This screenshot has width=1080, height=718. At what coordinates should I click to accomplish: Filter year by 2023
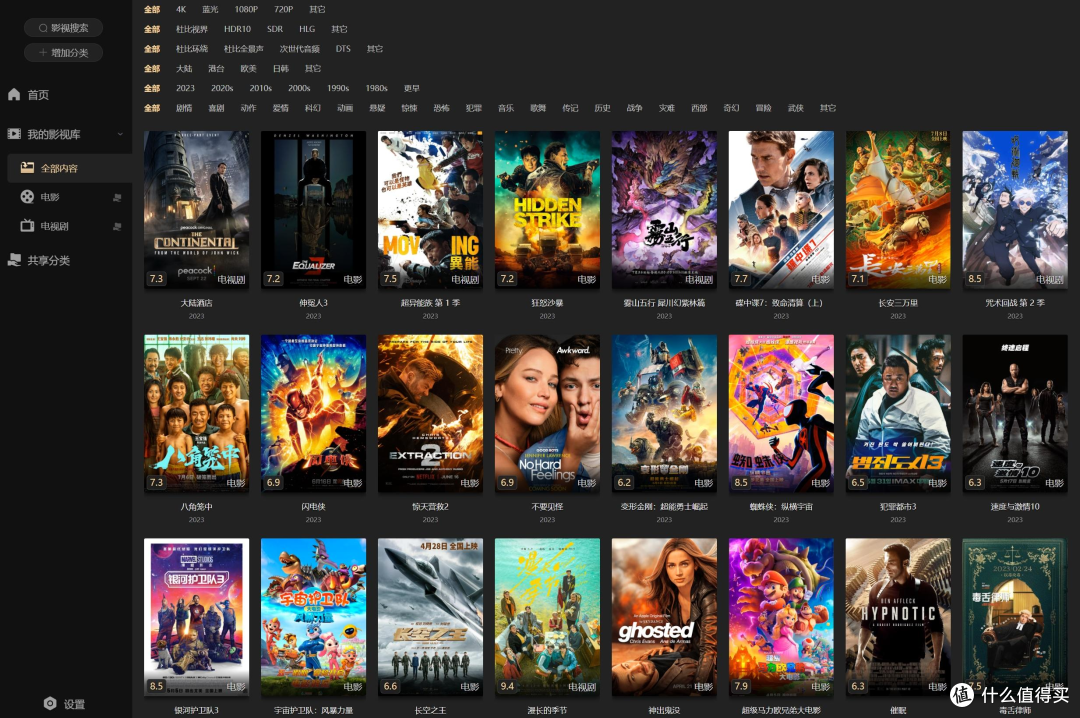point(185,88)
